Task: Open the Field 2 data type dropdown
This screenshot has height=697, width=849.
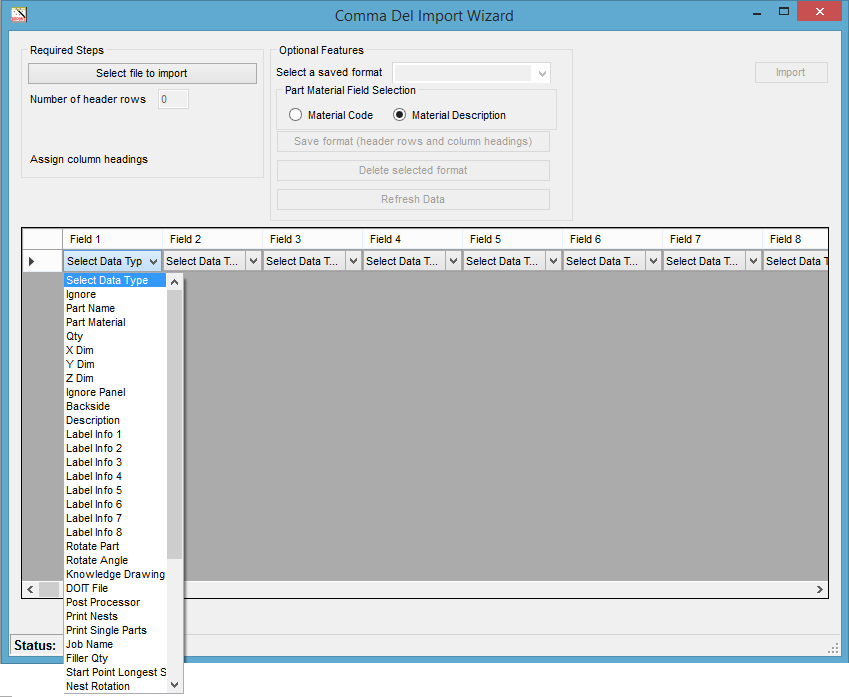Action: (x=252, y=260)
